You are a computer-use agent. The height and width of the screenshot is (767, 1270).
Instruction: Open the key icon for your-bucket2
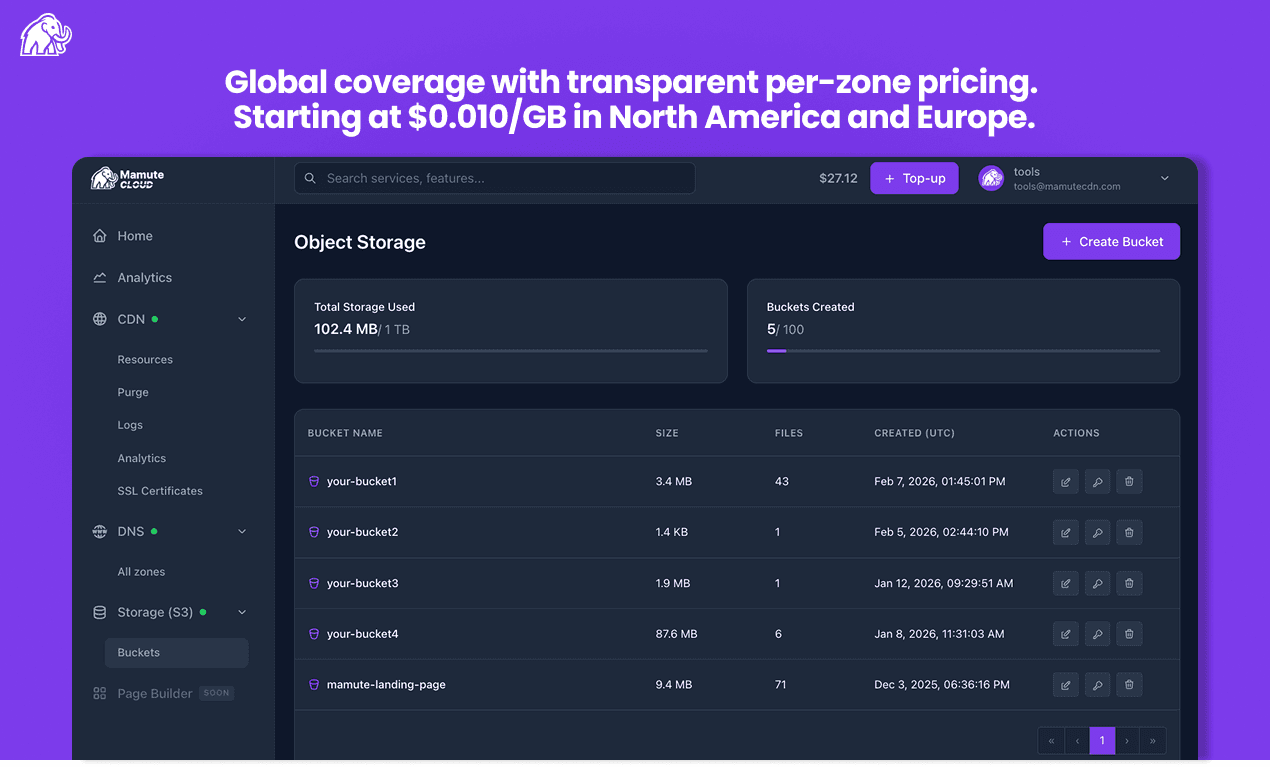click(1097, 532)
